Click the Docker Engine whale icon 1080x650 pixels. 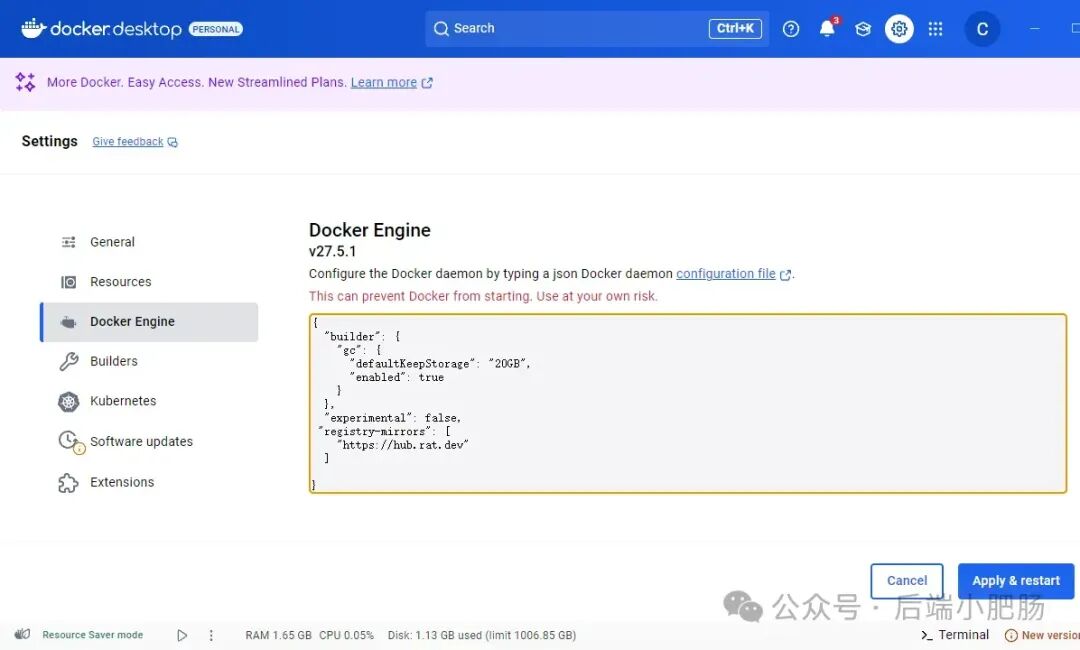click(x=68, y=322)
